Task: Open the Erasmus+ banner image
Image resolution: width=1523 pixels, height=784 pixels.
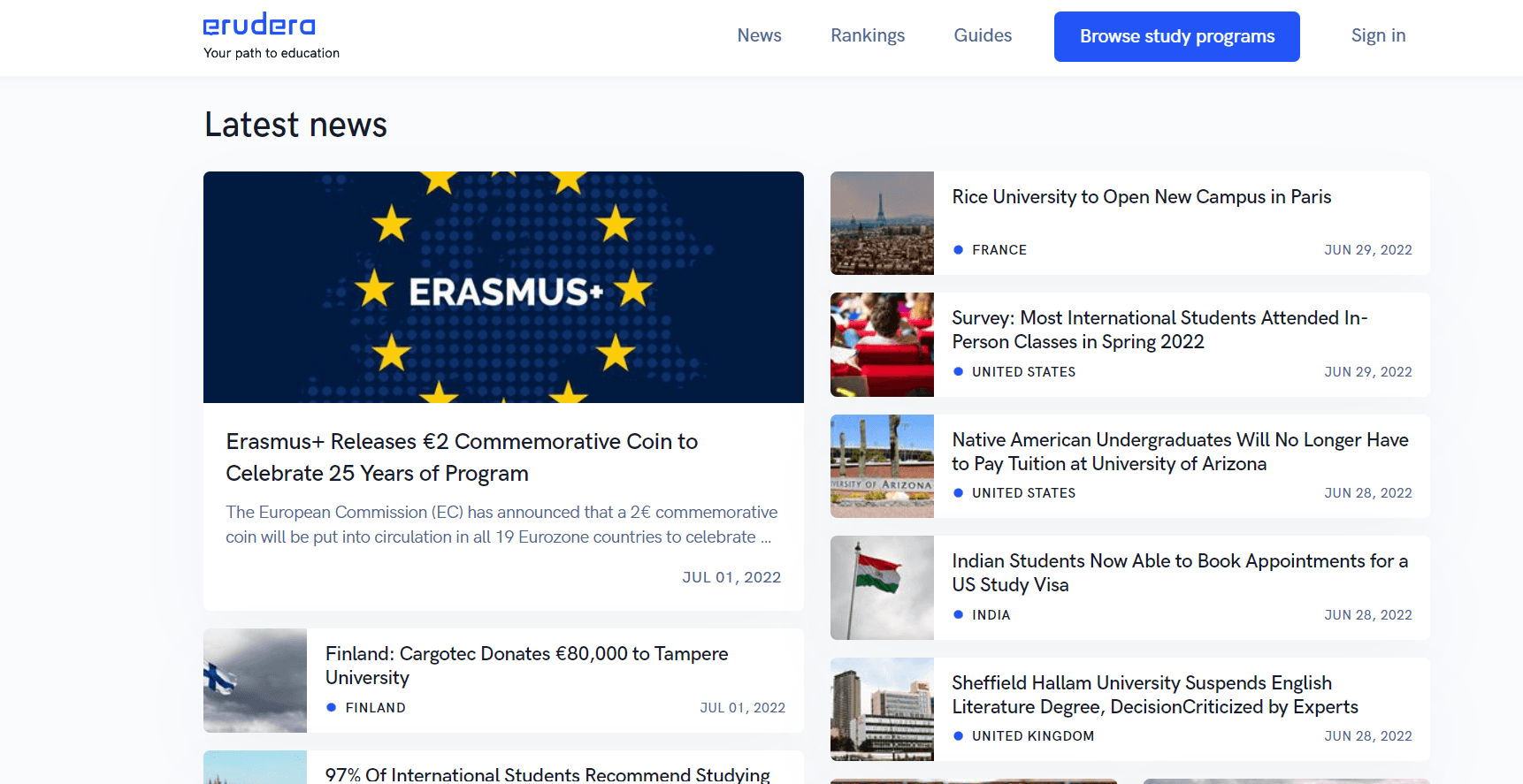Action: (503, 287)
